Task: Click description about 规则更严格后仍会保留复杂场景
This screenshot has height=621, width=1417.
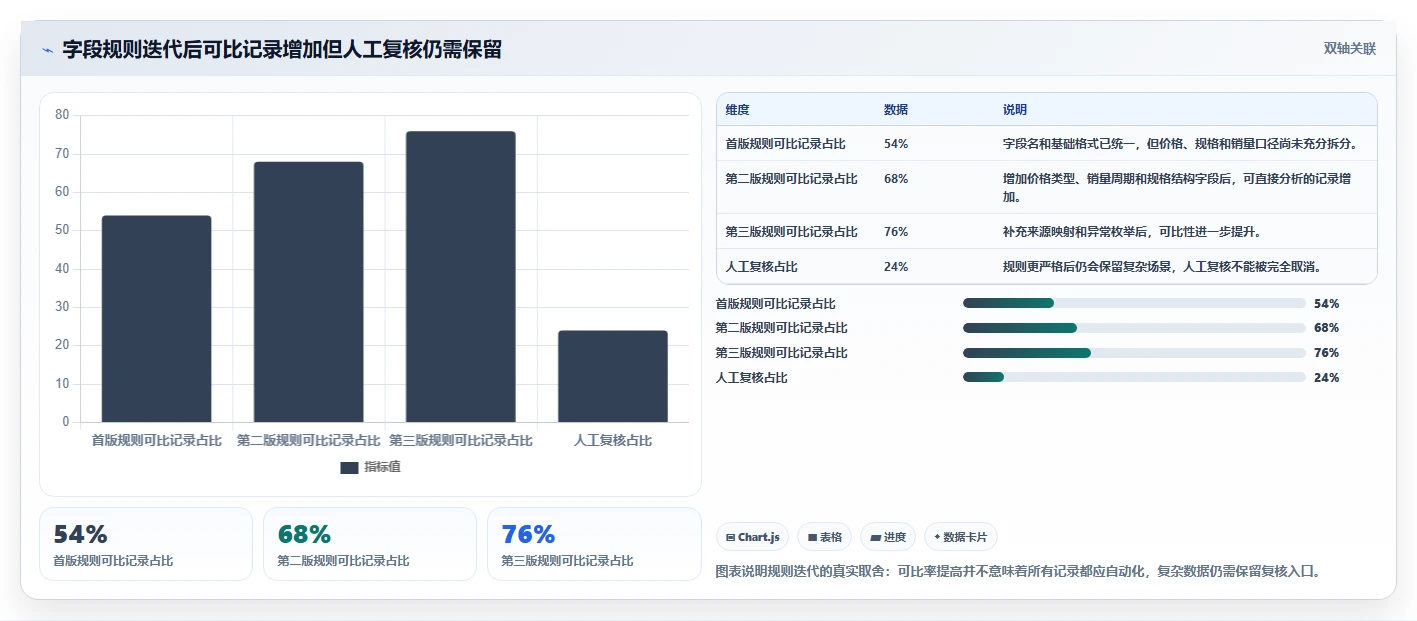Action: click(x=1163, y=267)
